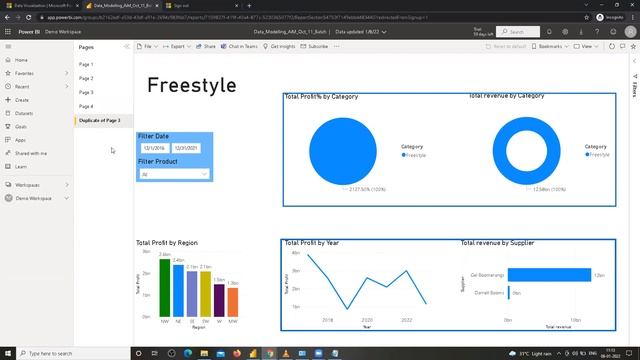The width and height of the screenshot is (640, 360).
Task: Open Firefox from the taskbar
Action: pos(237,353)
